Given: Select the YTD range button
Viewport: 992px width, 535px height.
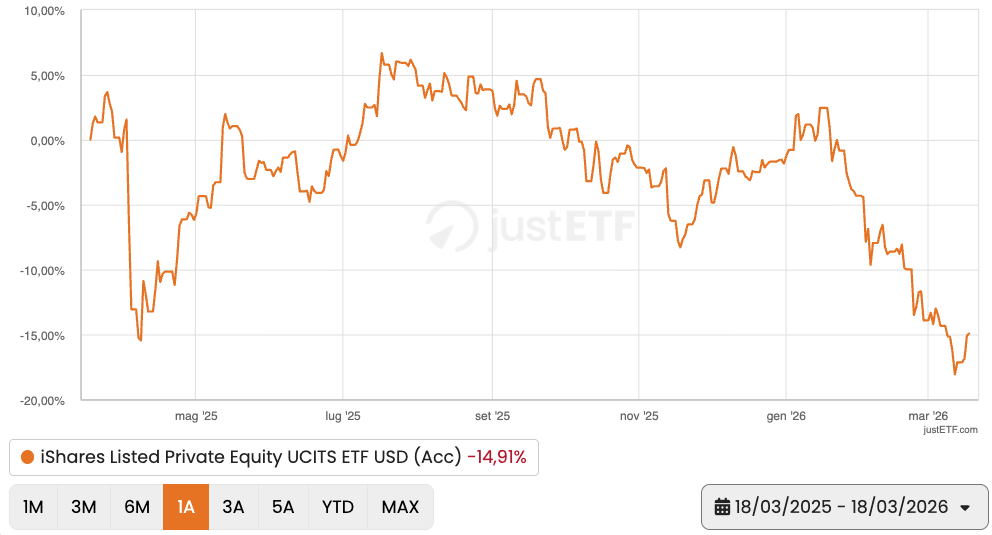Looking at the screenshot, I should pyautogui.click(x=338, y=507).
